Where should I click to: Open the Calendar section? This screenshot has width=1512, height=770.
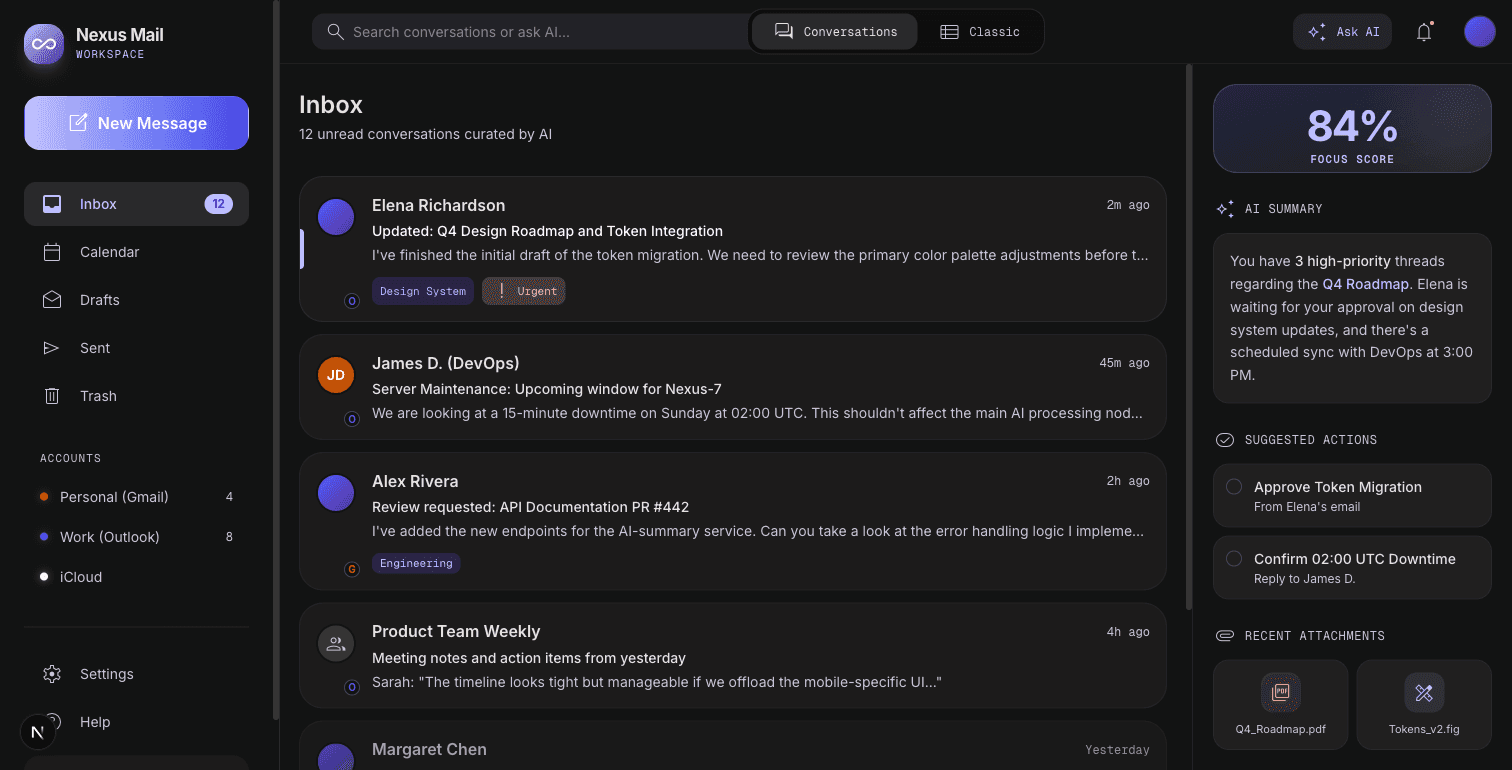136,252
